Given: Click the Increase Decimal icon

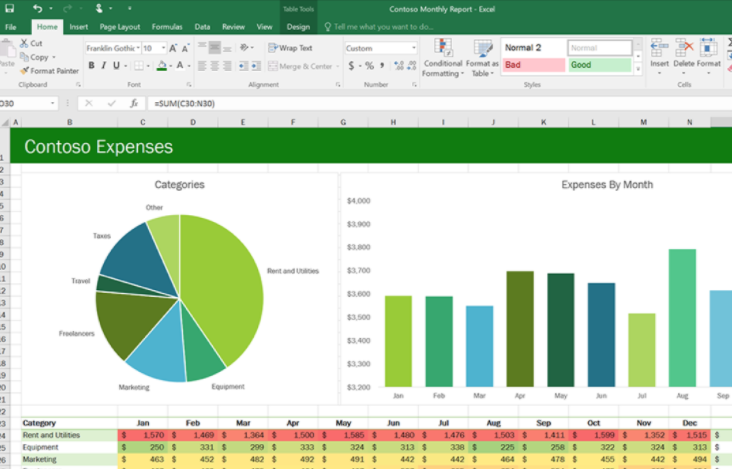Looking at the screenshot, I should [x=399, y=66].
